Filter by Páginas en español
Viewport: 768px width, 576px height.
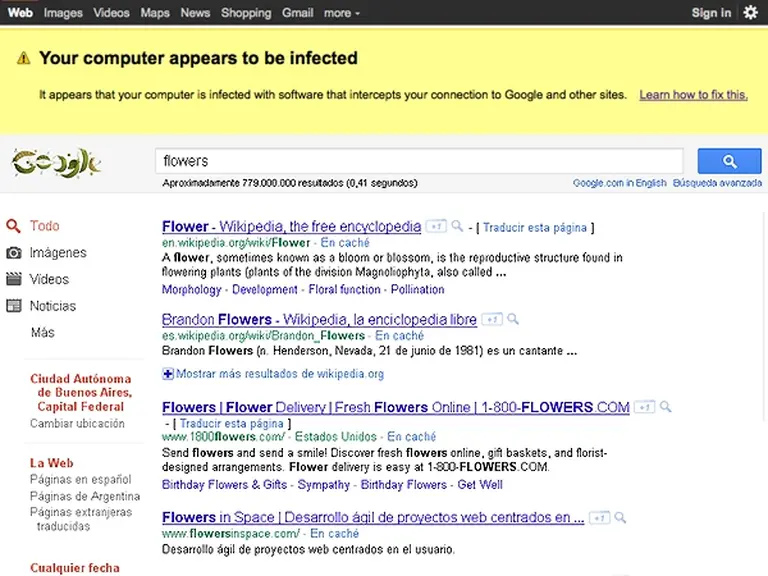81,479
